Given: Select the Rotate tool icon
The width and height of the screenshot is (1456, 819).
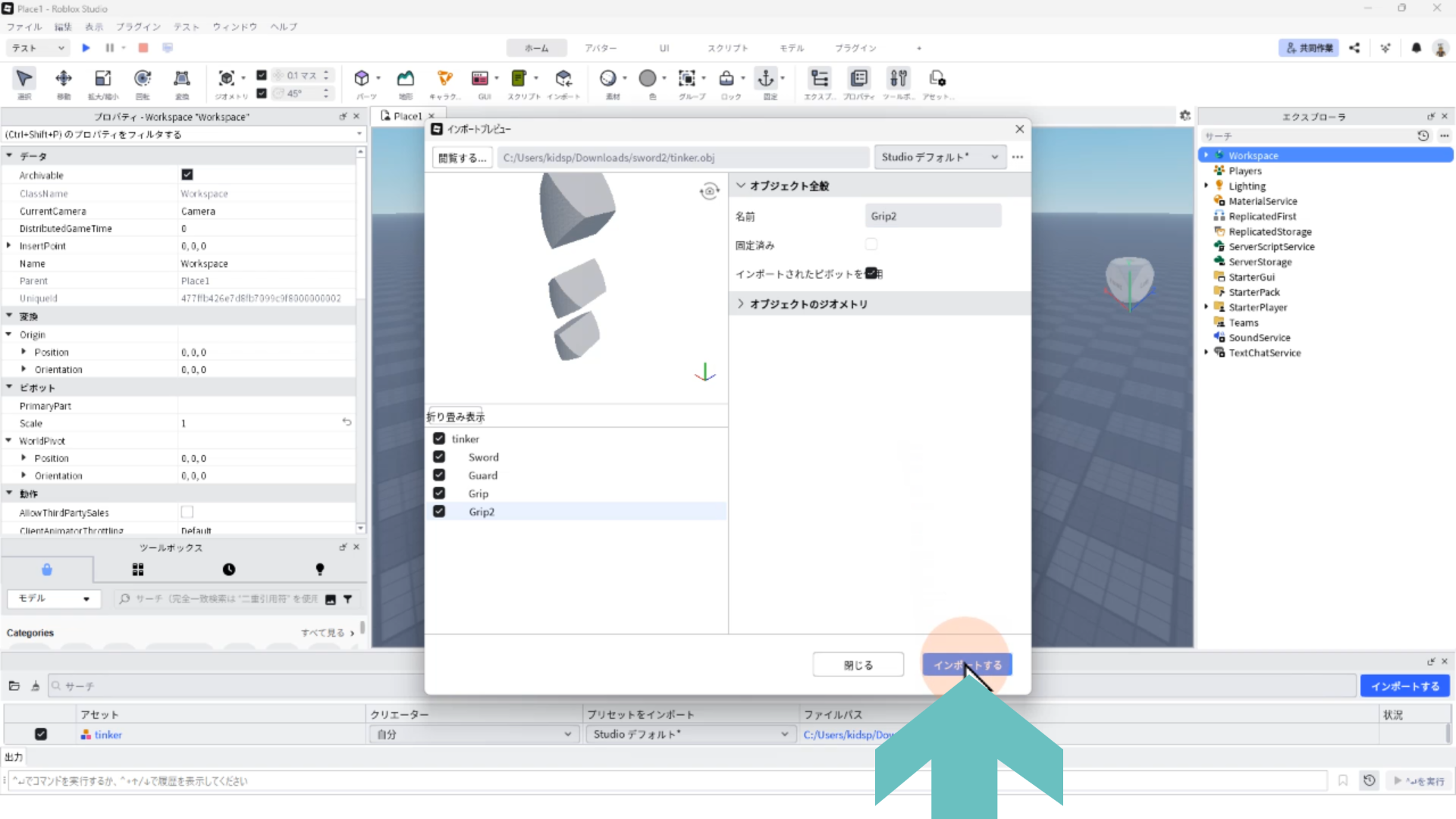Looking at the screenshot, I should coord(143,79).
